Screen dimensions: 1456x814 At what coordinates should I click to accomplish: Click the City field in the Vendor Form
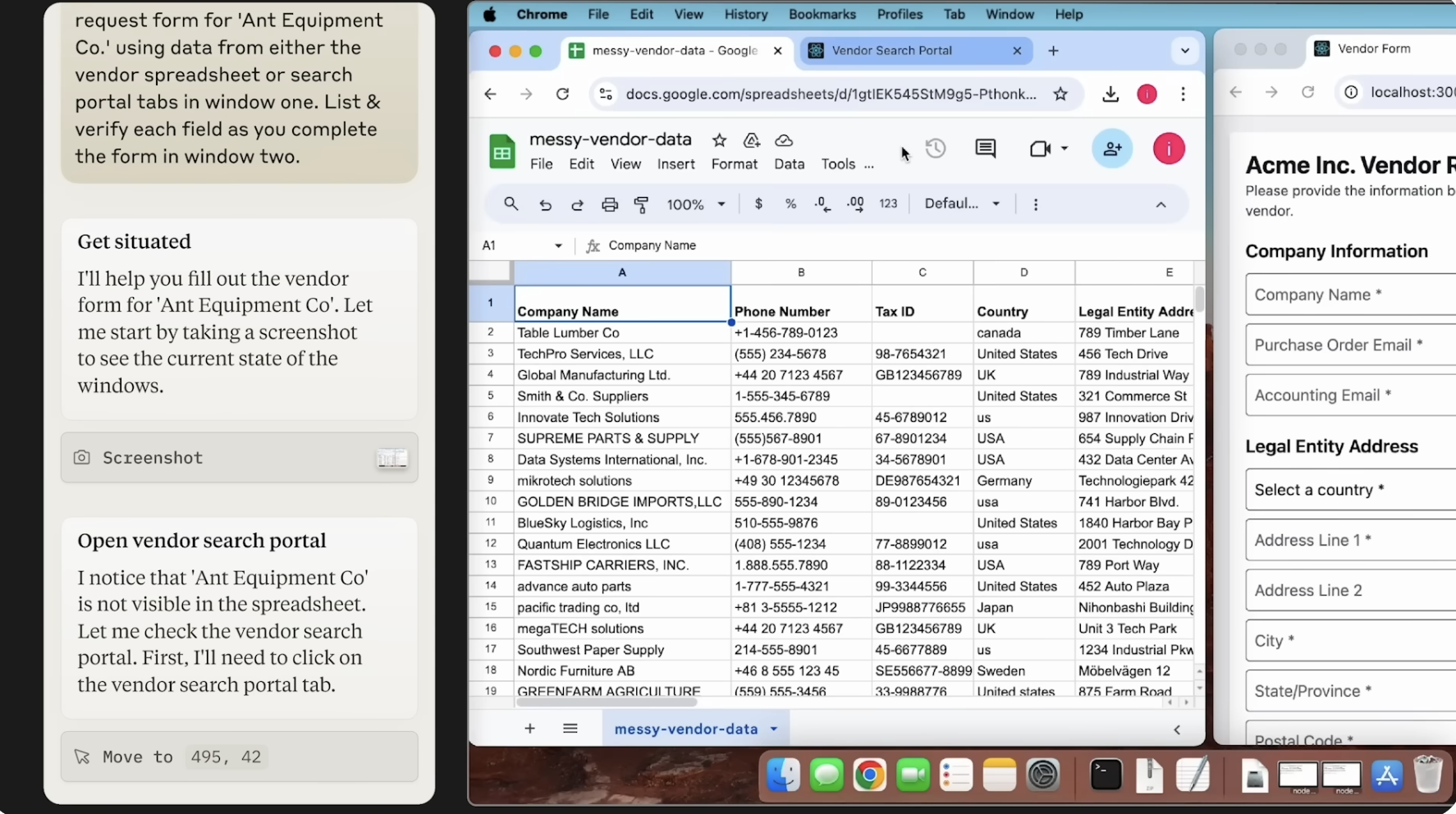(1351, 640)
